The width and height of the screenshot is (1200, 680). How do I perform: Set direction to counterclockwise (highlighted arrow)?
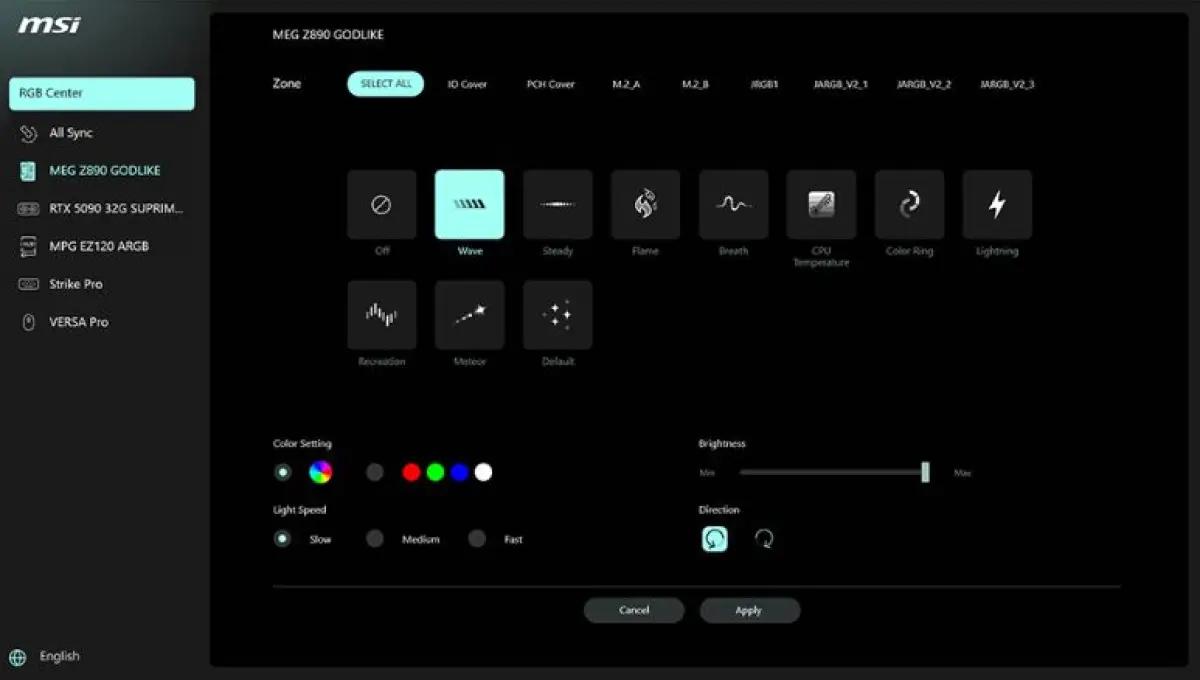coord(714,539)
